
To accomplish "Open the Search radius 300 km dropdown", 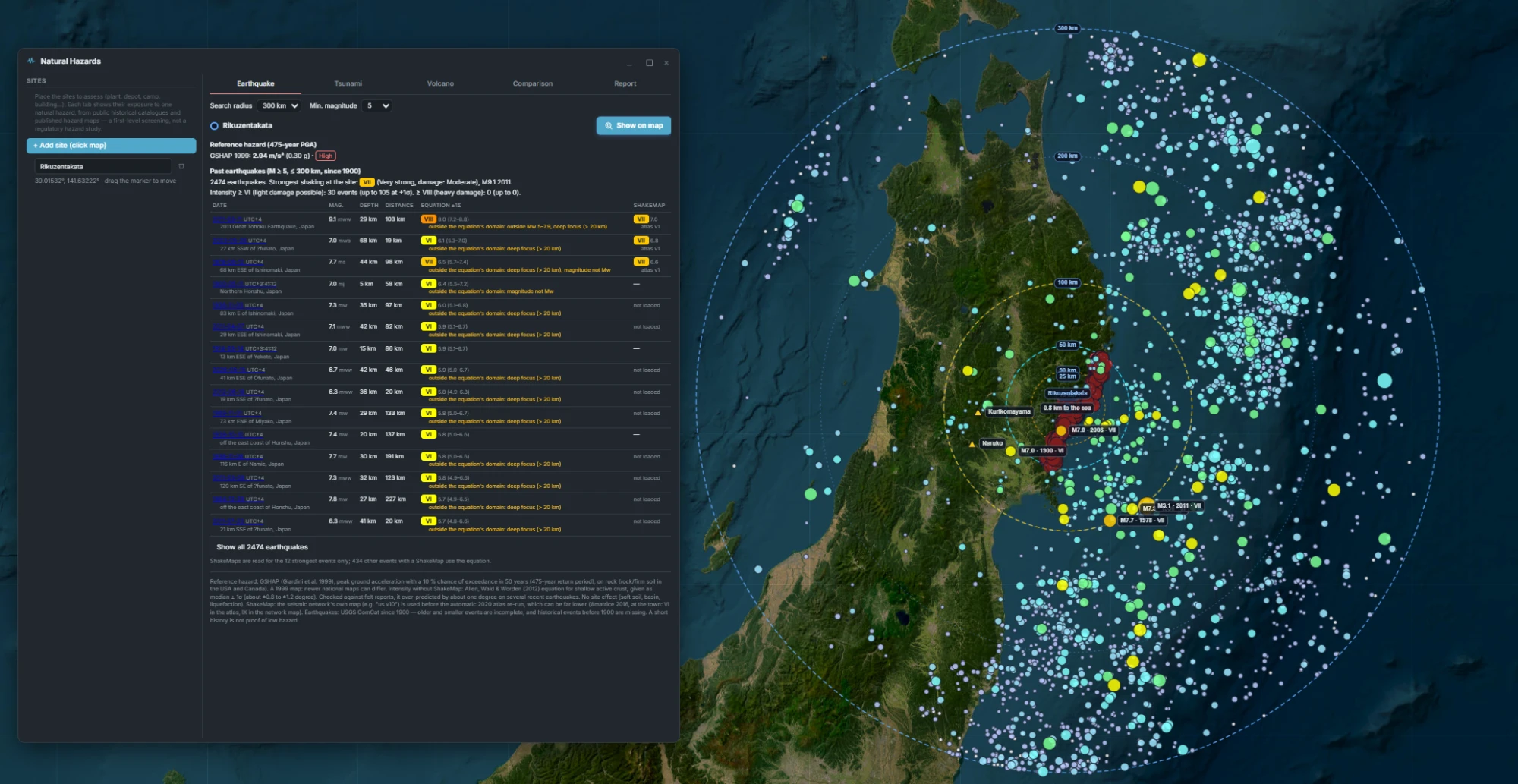I will 279,106.
